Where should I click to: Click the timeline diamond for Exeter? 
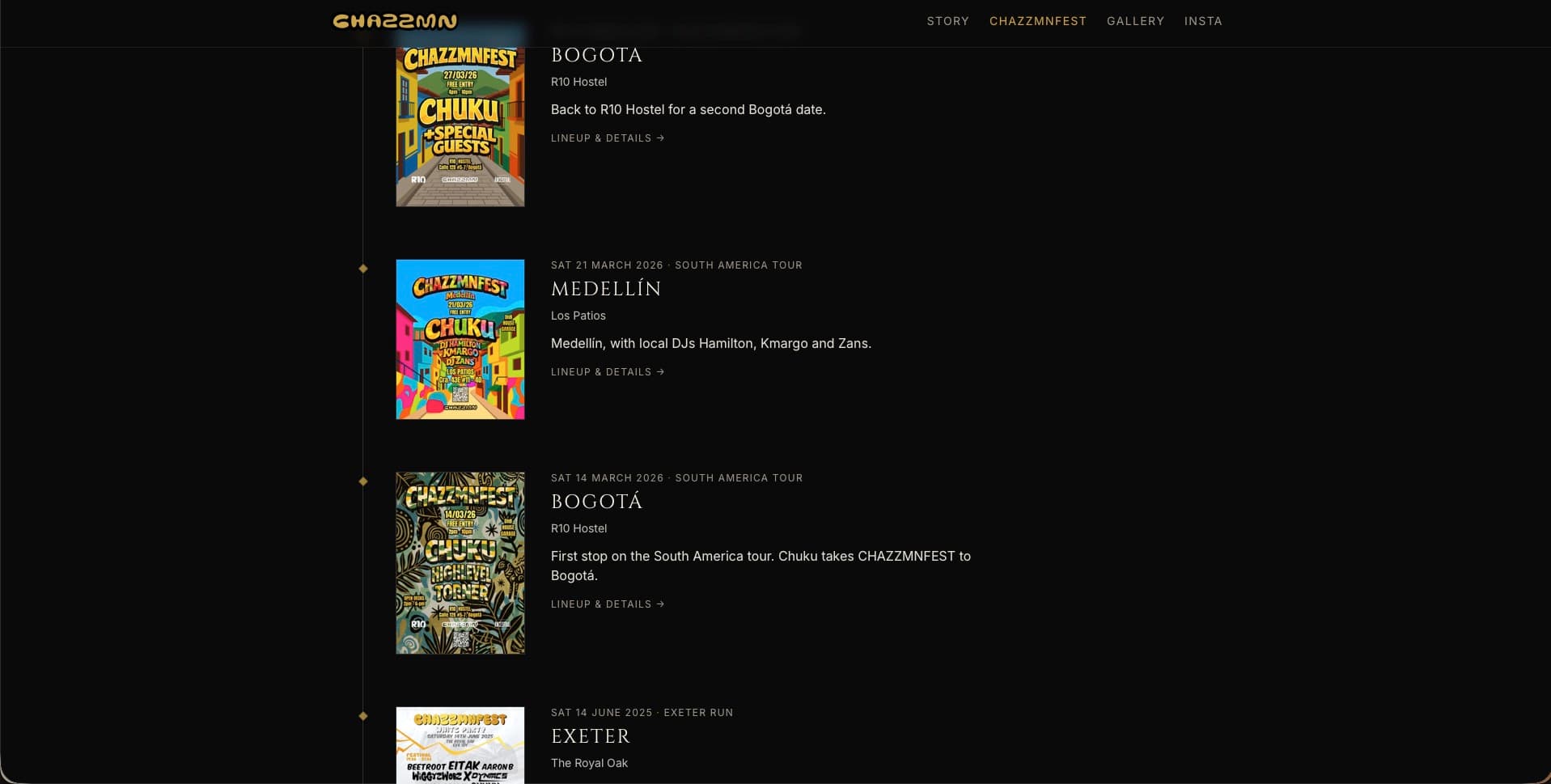point(363,716)
